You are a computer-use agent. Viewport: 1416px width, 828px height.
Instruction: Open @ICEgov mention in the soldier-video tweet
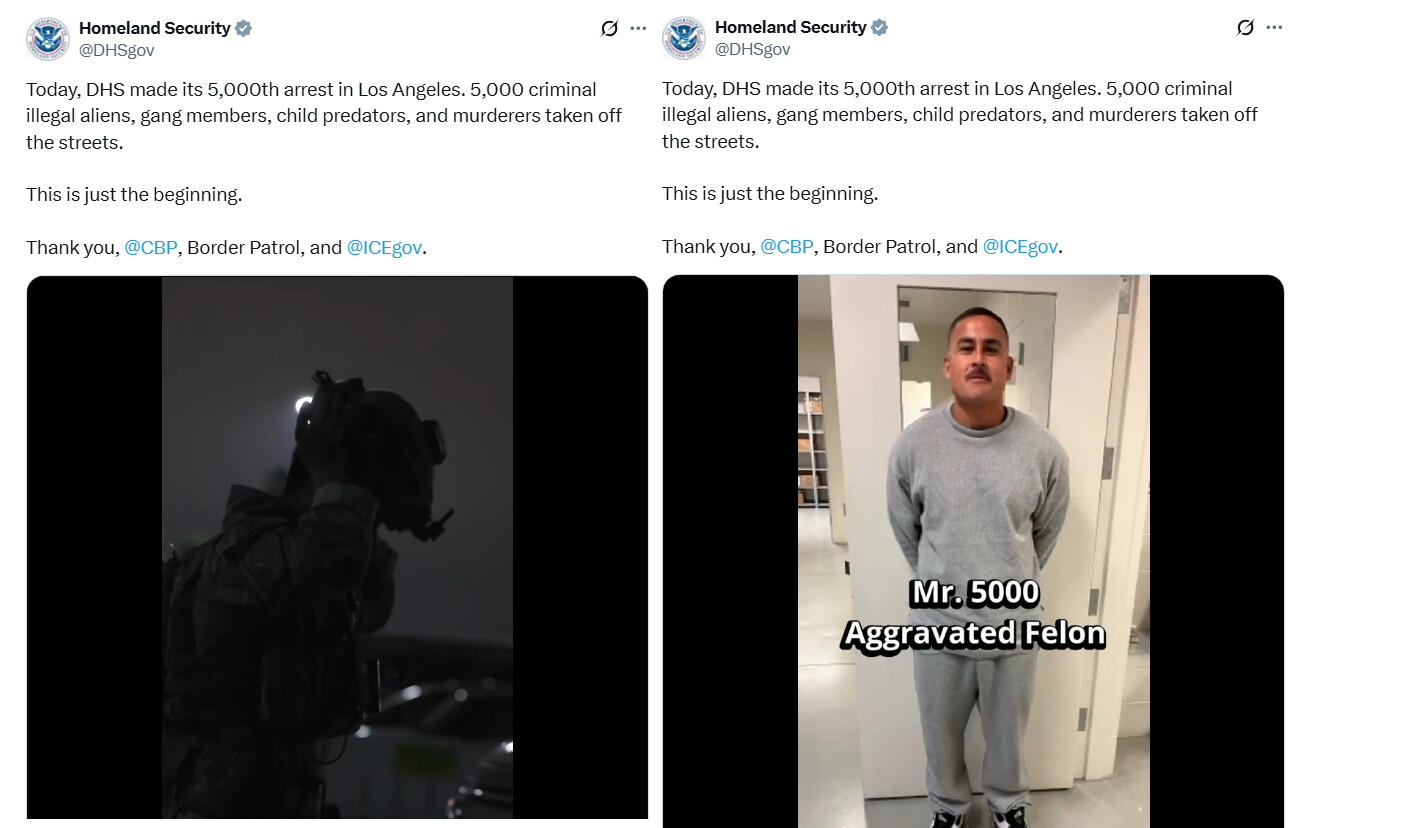tap(384, 247)
